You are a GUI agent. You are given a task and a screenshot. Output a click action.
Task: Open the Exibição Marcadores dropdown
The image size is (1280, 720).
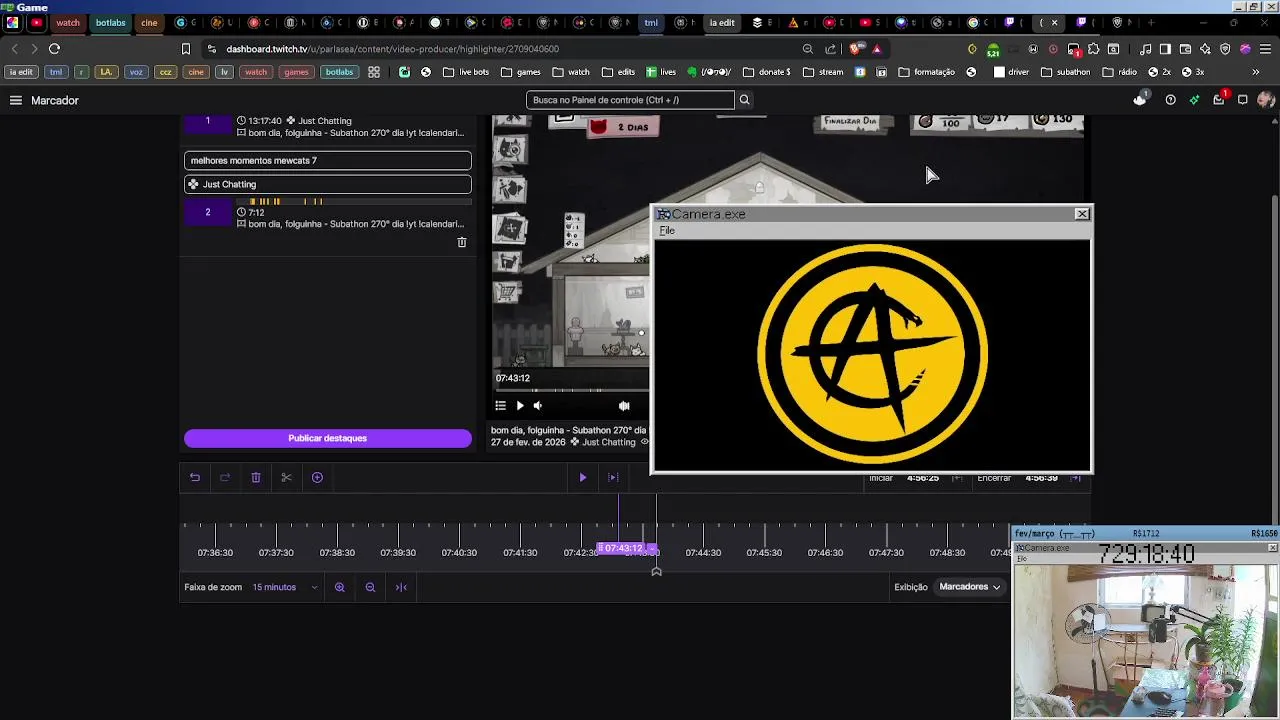969,587
